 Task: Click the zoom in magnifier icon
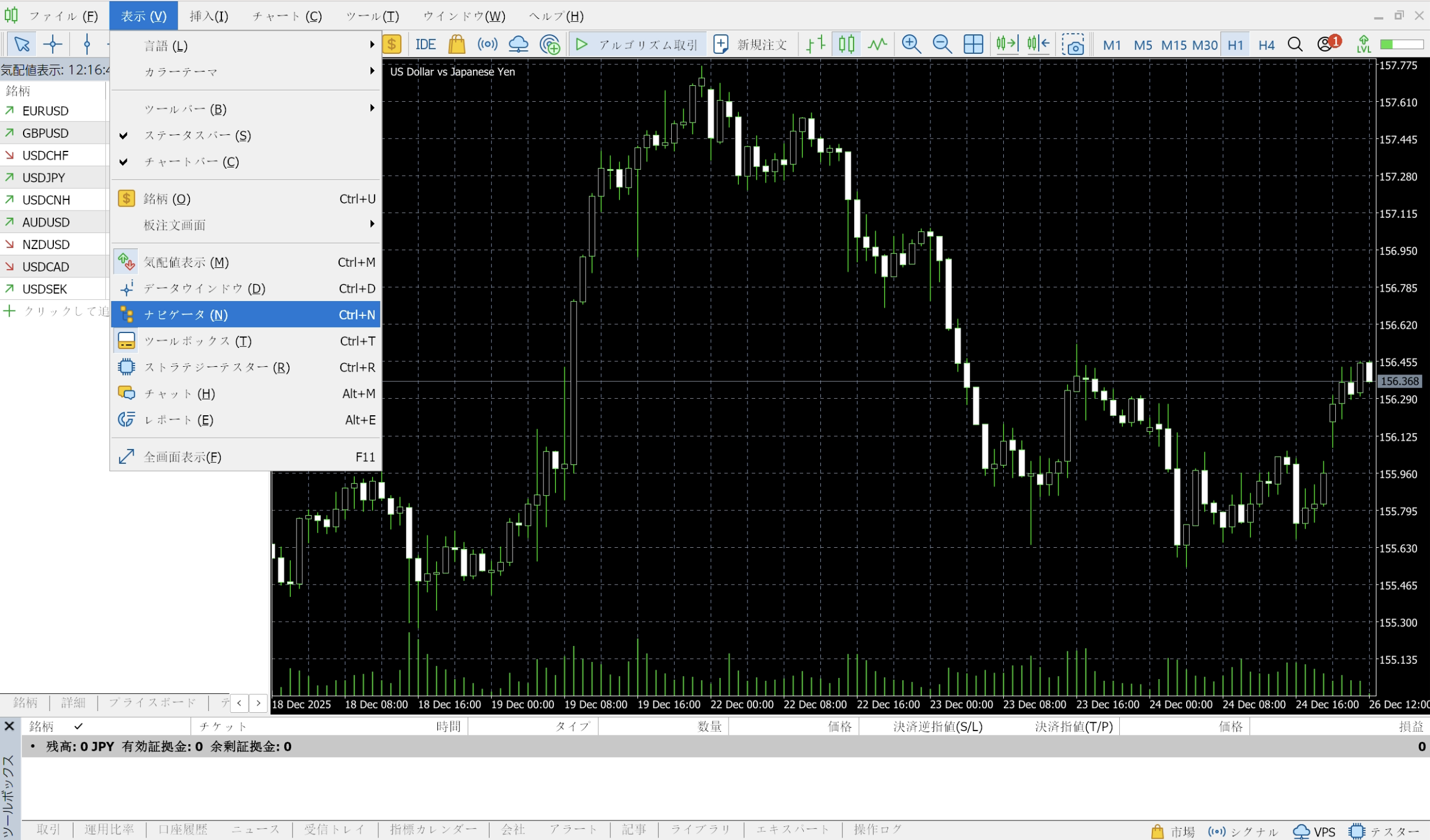point(911,44)
